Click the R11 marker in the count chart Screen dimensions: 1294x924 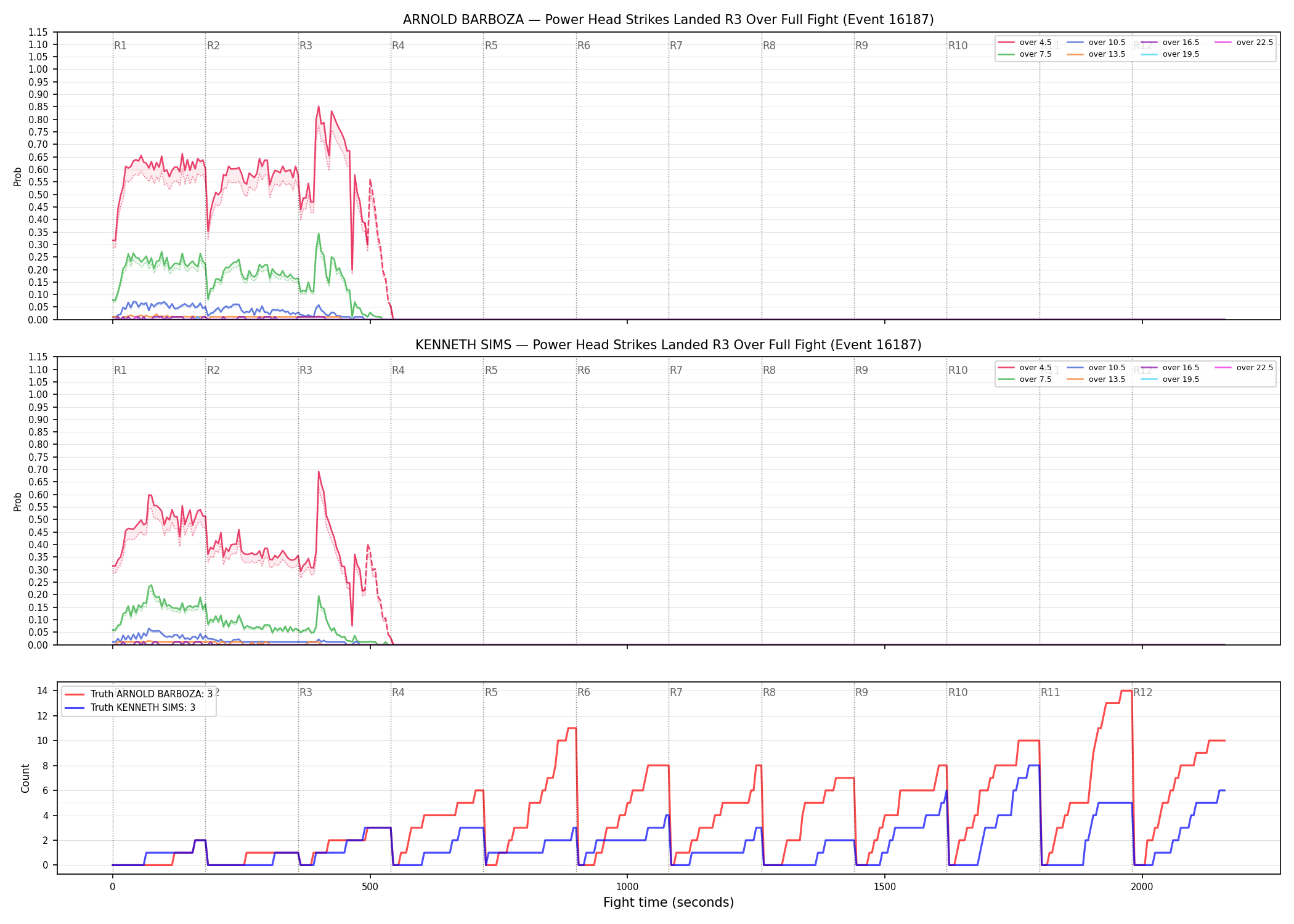coord(1051,692)
